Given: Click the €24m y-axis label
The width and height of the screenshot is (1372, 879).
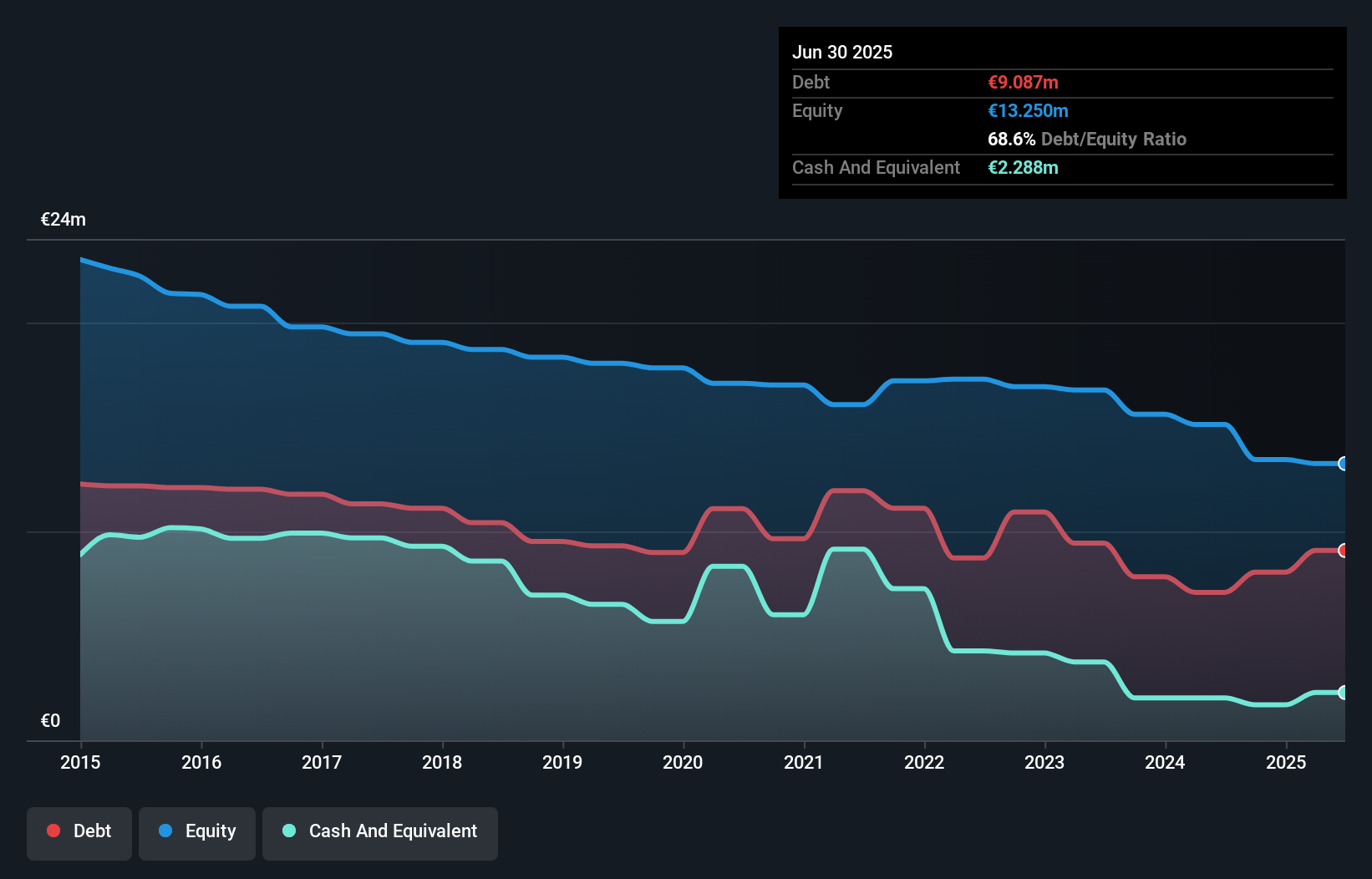Looking at the screenshot, I should 64,220.
